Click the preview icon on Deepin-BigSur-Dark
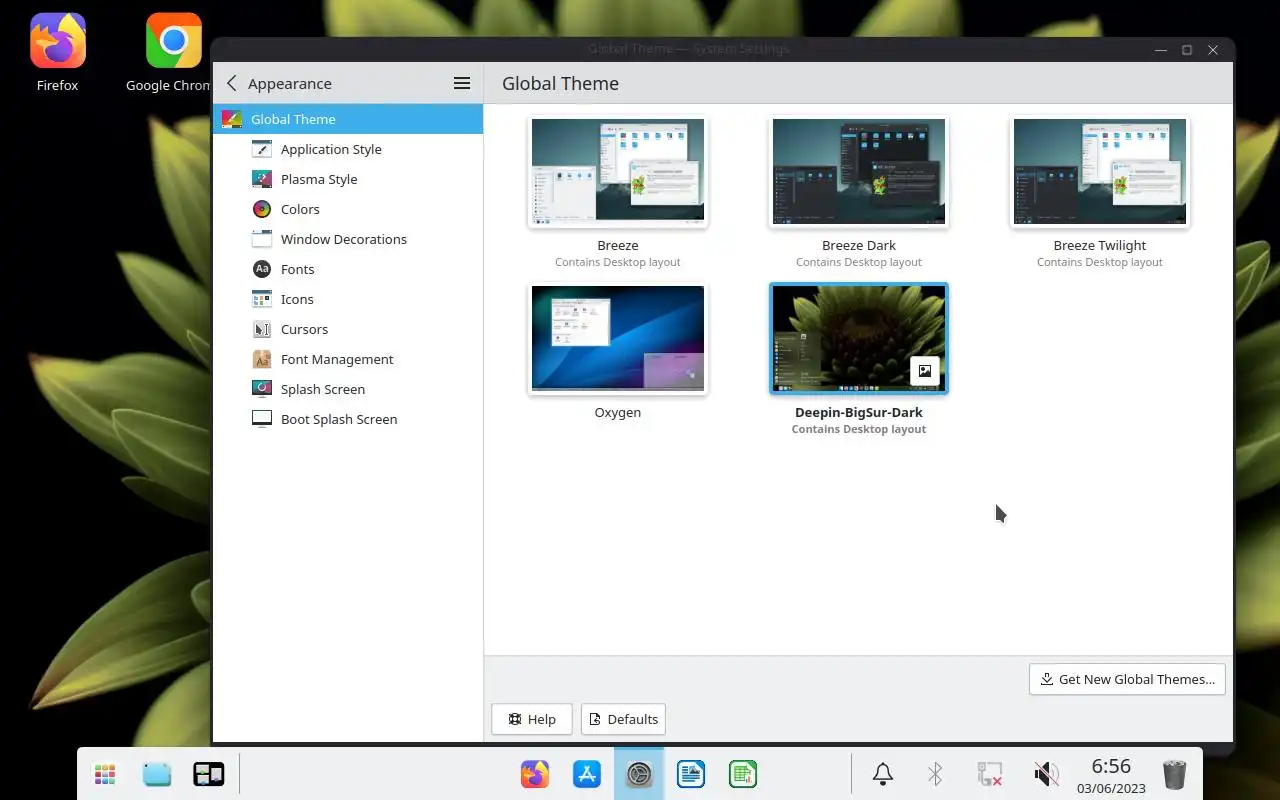 pyautogui.click(x=925, y=370)
